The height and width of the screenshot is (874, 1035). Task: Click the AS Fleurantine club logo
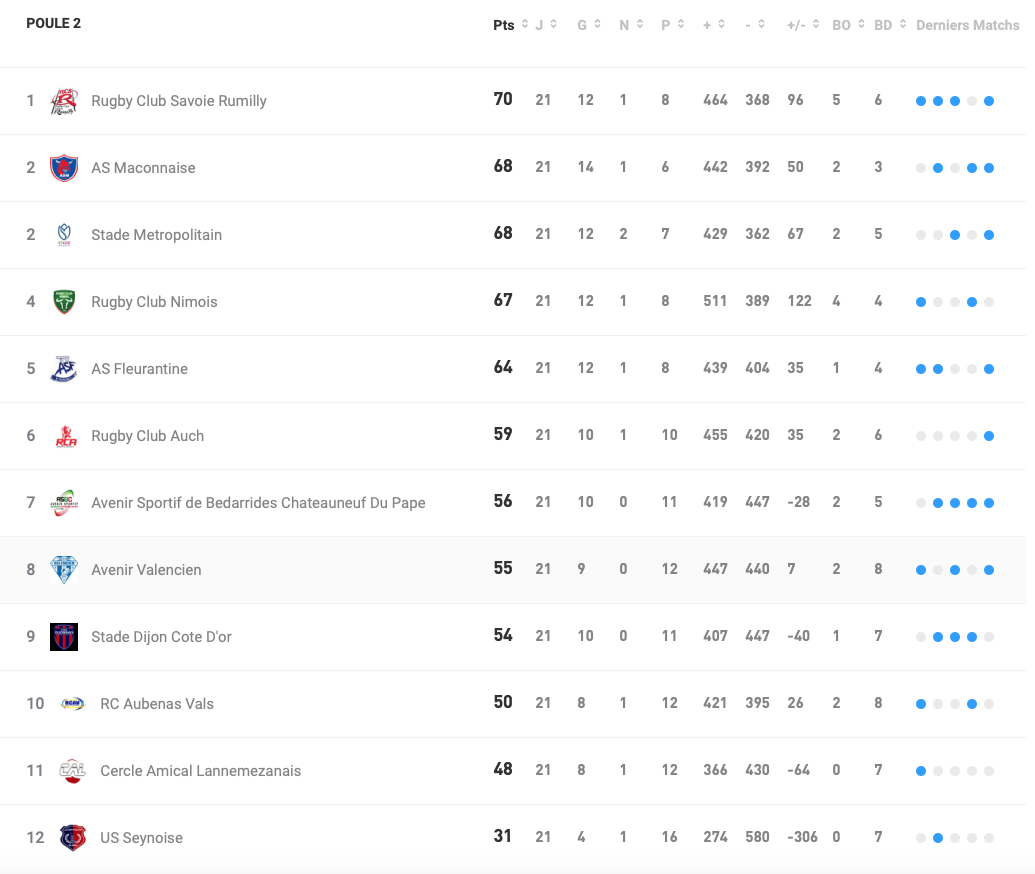64,369
